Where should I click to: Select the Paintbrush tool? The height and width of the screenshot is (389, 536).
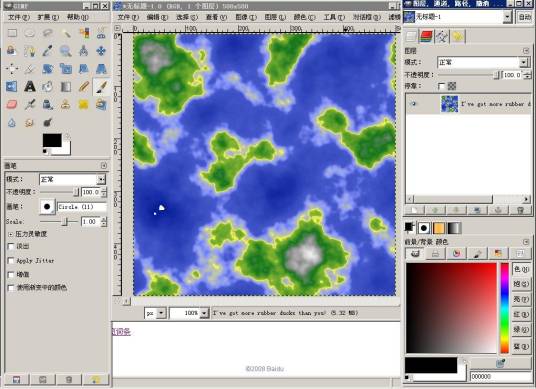point(101,86)
